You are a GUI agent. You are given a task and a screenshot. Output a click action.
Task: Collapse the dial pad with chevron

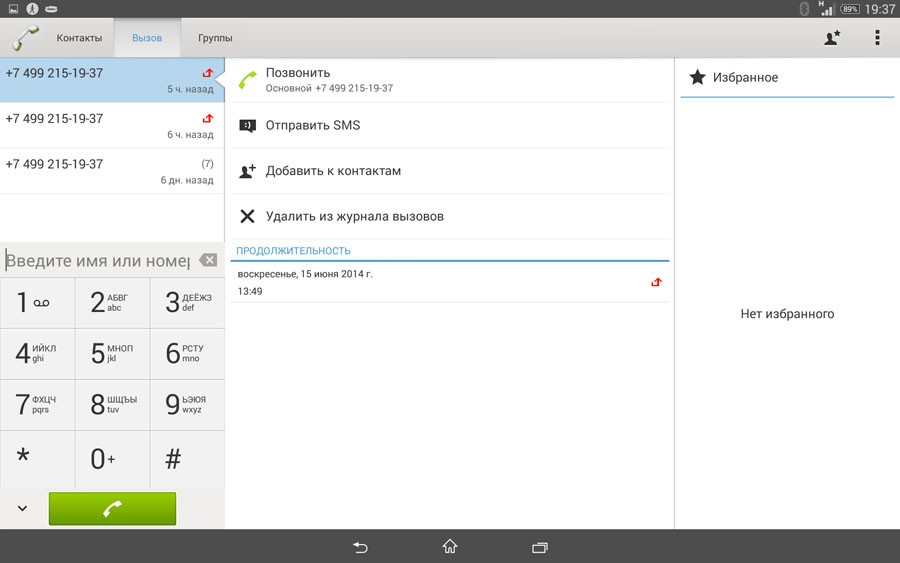[x=22, y=508]
